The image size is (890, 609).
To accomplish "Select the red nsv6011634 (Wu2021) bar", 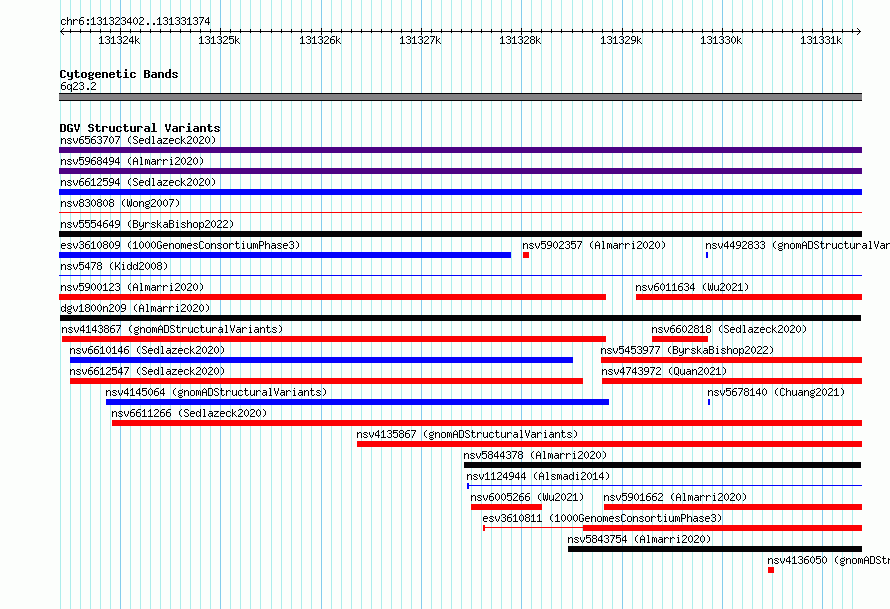I will pyautogui.click(x=749, y=297).
